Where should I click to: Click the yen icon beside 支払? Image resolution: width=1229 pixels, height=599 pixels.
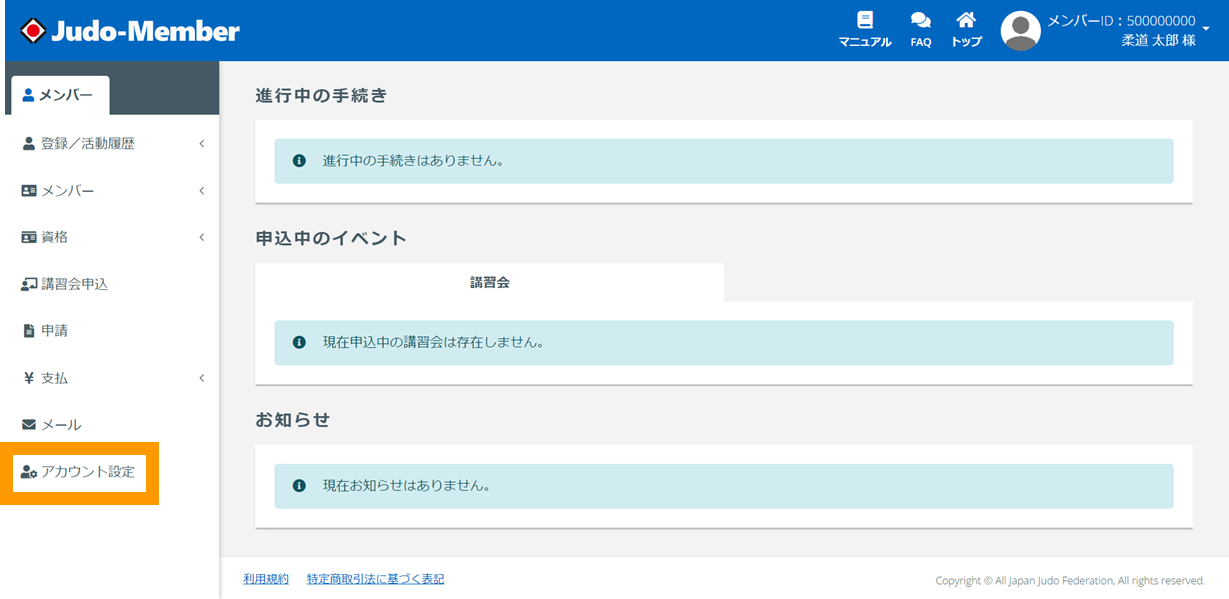(x=29, y=378)
